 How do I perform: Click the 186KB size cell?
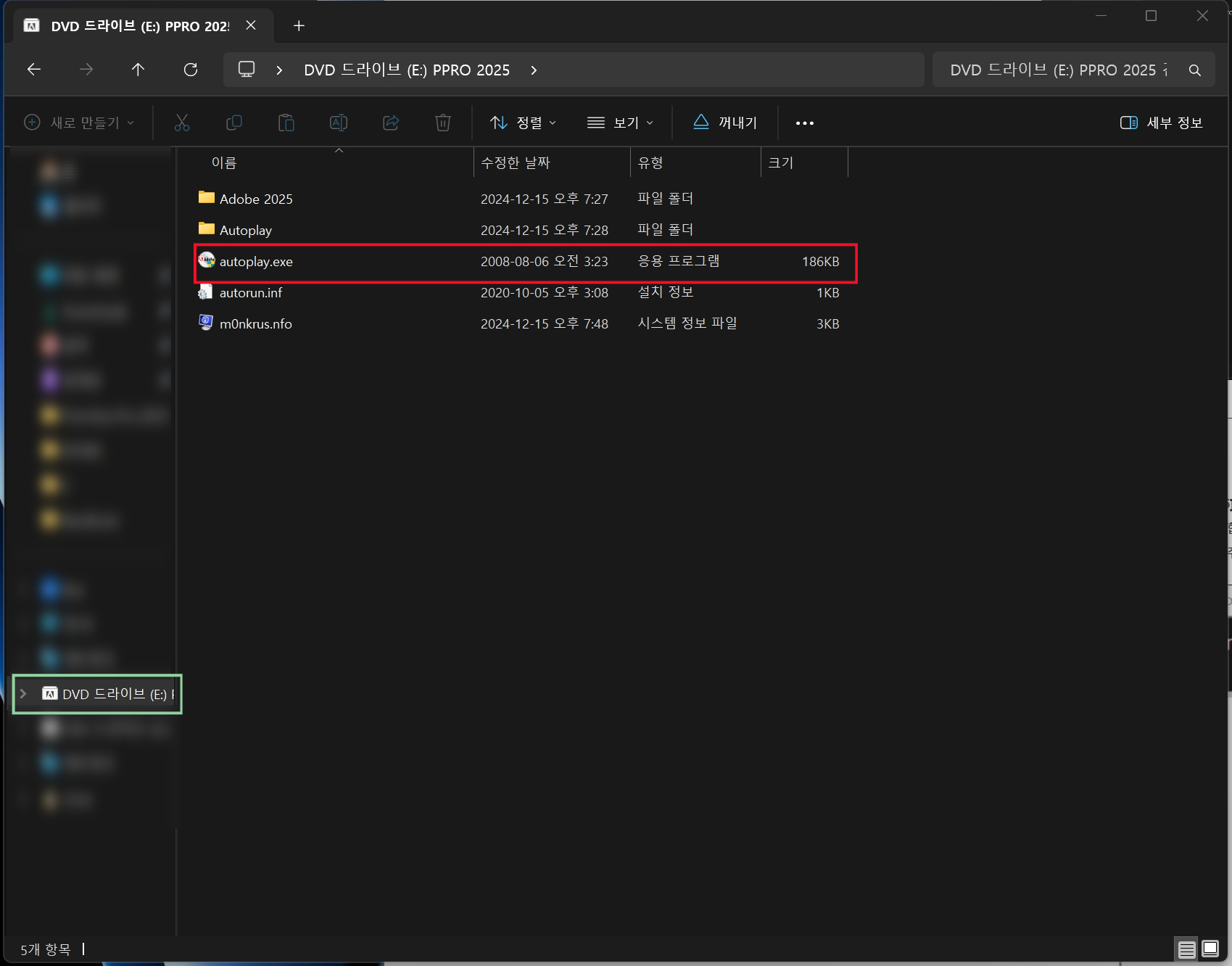[x=820, y=262]
